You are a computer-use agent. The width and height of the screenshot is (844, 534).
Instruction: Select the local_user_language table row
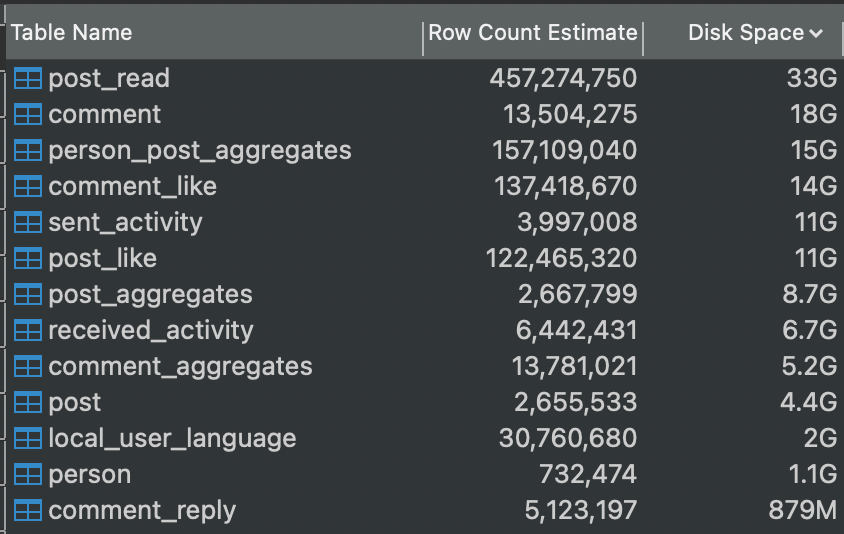pos(424,439)
